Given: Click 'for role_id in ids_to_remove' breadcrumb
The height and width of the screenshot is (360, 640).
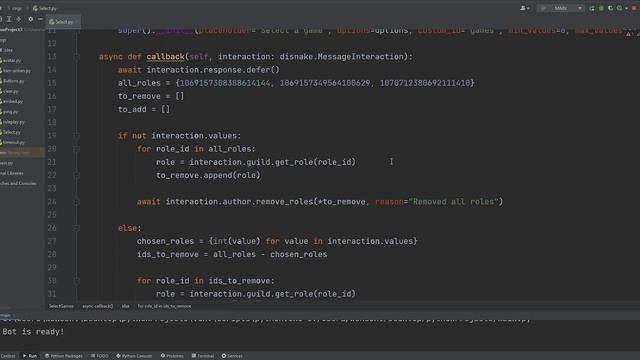Looking at the screenshot, I should click(x=164, y=306).
